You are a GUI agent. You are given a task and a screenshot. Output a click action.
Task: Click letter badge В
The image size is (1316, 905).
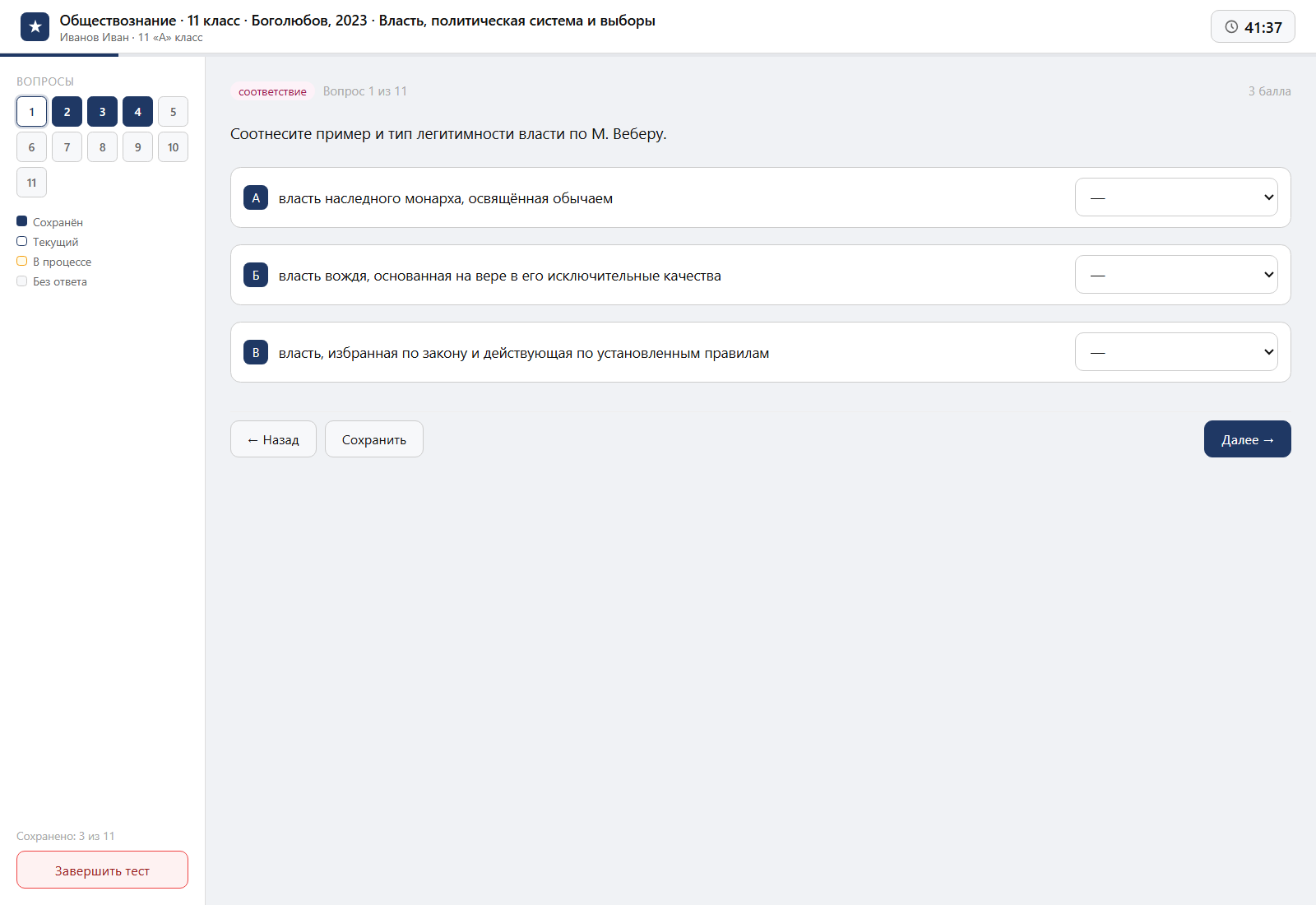[256, 352]
